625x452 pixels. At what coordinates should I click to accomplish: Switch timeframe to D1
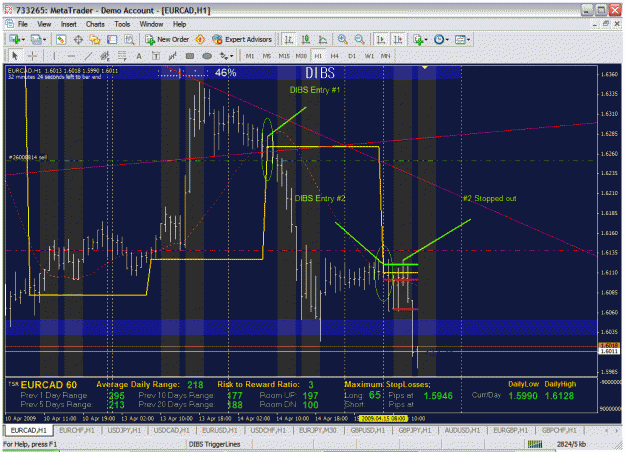(352, 56)
